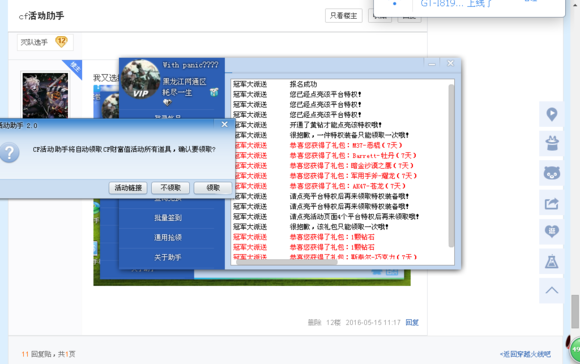
Task: Click the 只看楼主 button
Action: [344, 16]
